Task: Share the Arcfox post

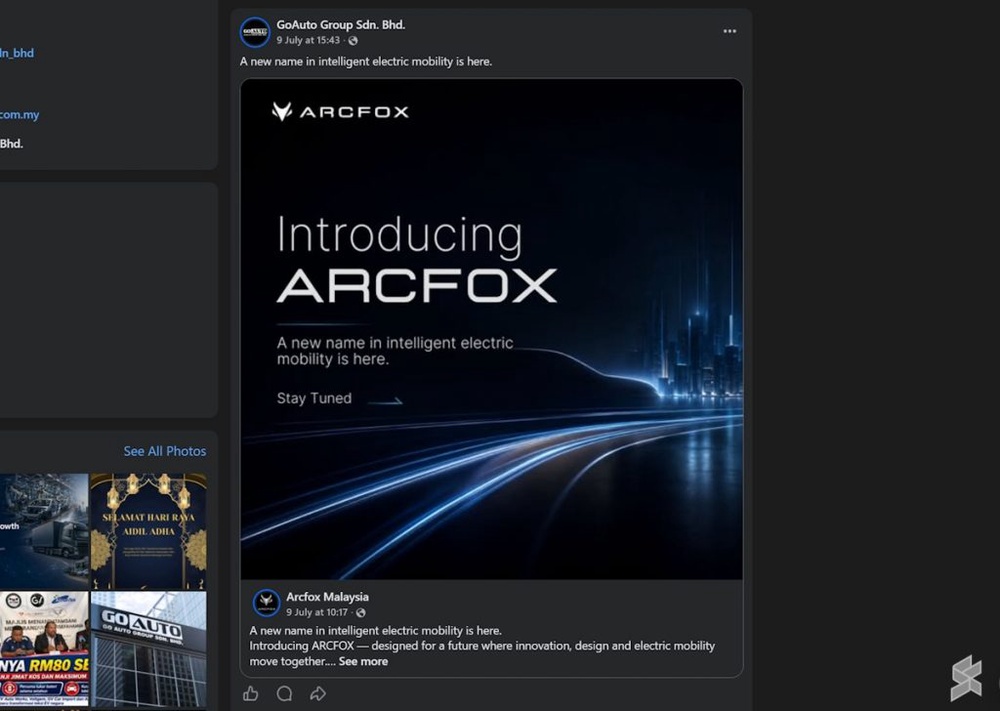Action: point(318,693)
